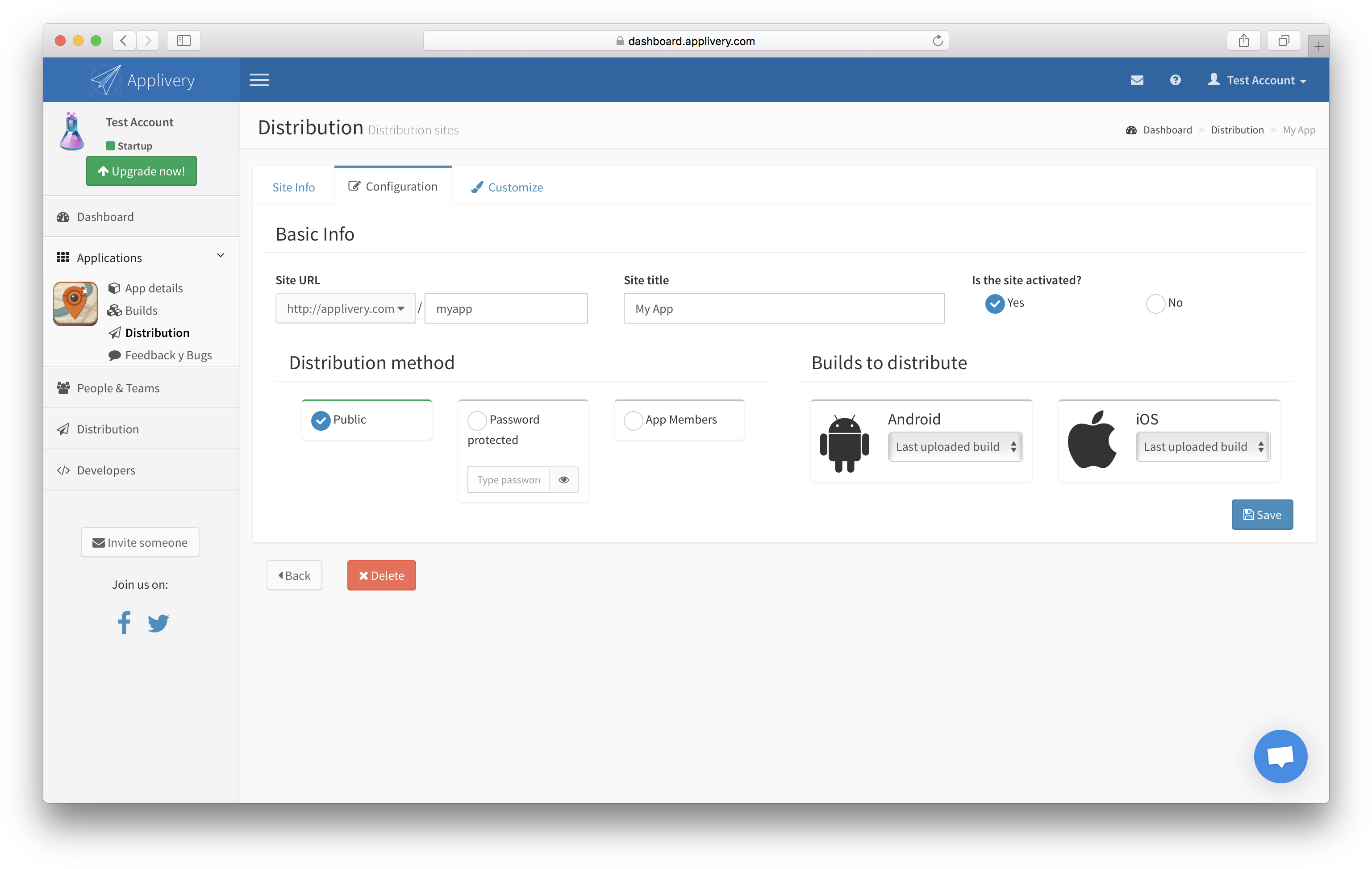Toggle password visibility eye icon

[x=563, y=479]
